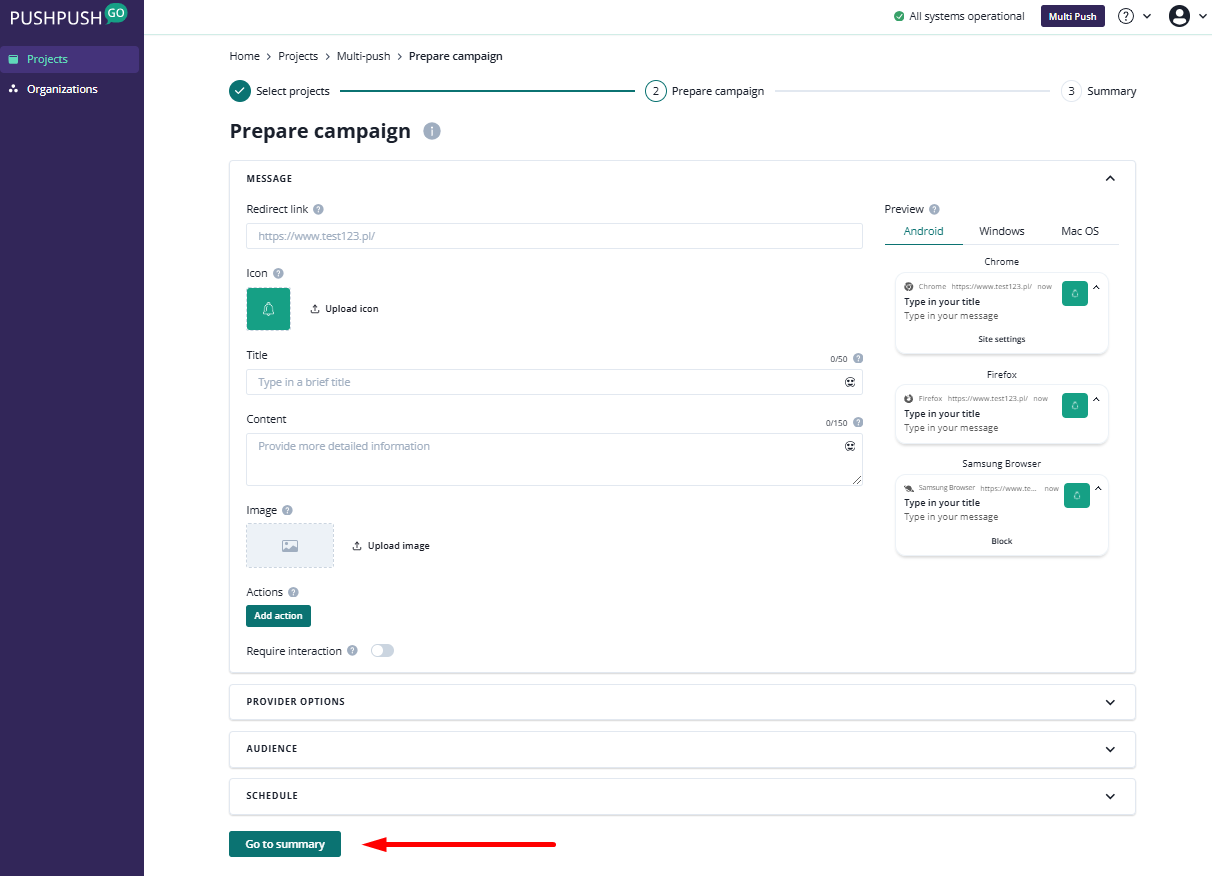This screenshot has width=1212, height=876.
Task: Switch preview to the Mac OS tab
Action: [x=1079, y=231]
